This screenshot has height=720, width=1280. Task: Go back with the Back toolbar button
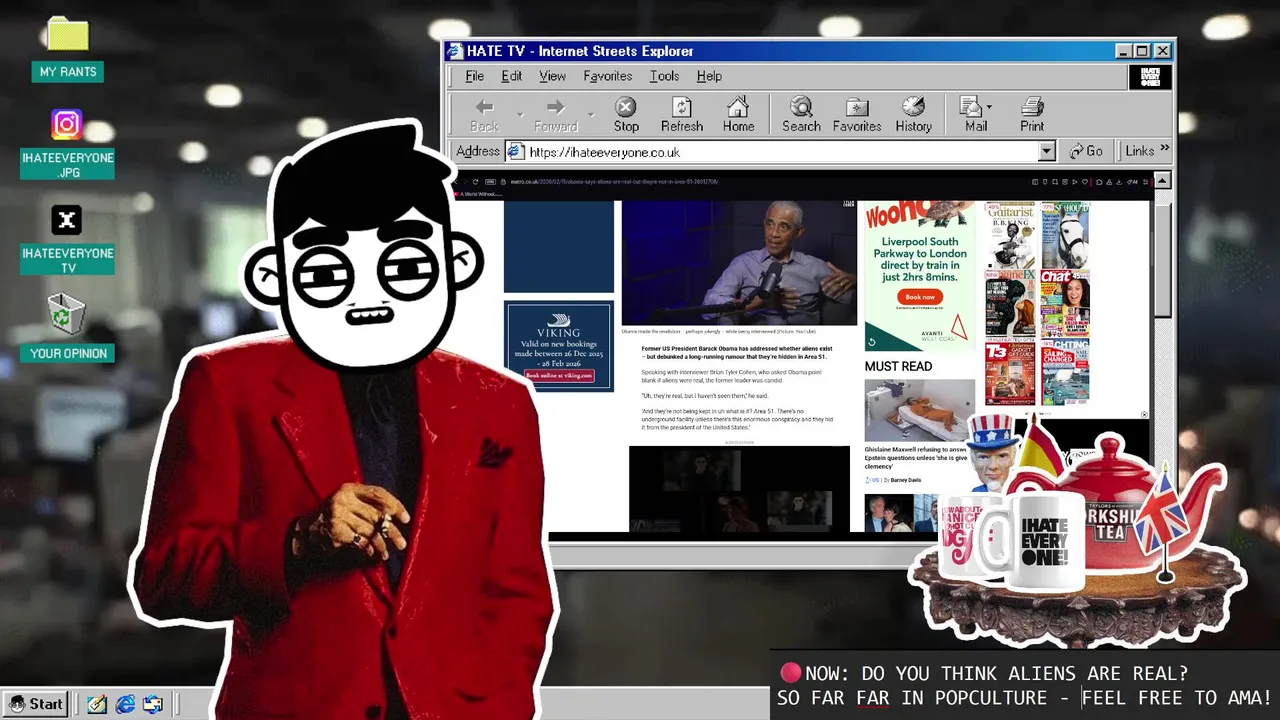tap(484, 115)
